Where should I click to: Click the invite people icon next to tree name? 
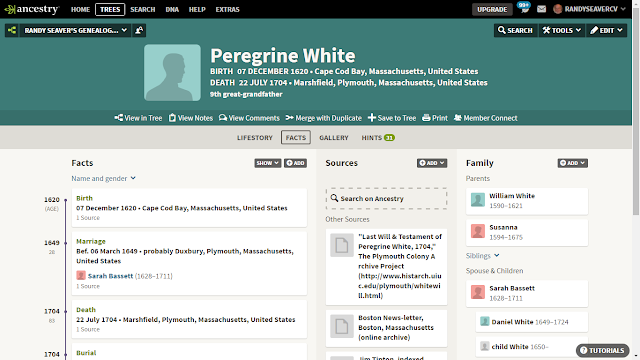pyautogui.click(x=139, y=30)
